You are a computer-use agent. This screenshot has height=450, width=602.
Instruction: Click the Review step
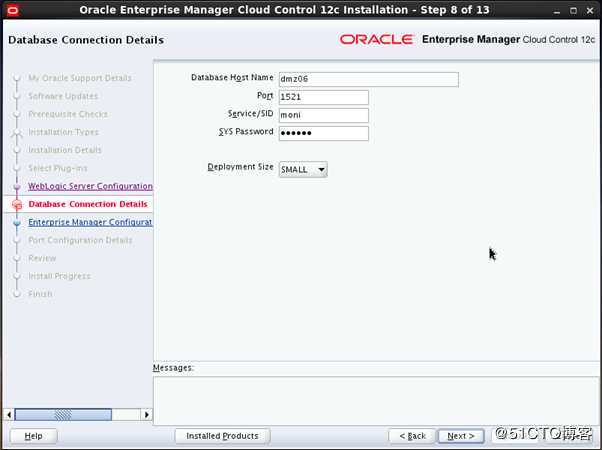(x=42, y=258)
